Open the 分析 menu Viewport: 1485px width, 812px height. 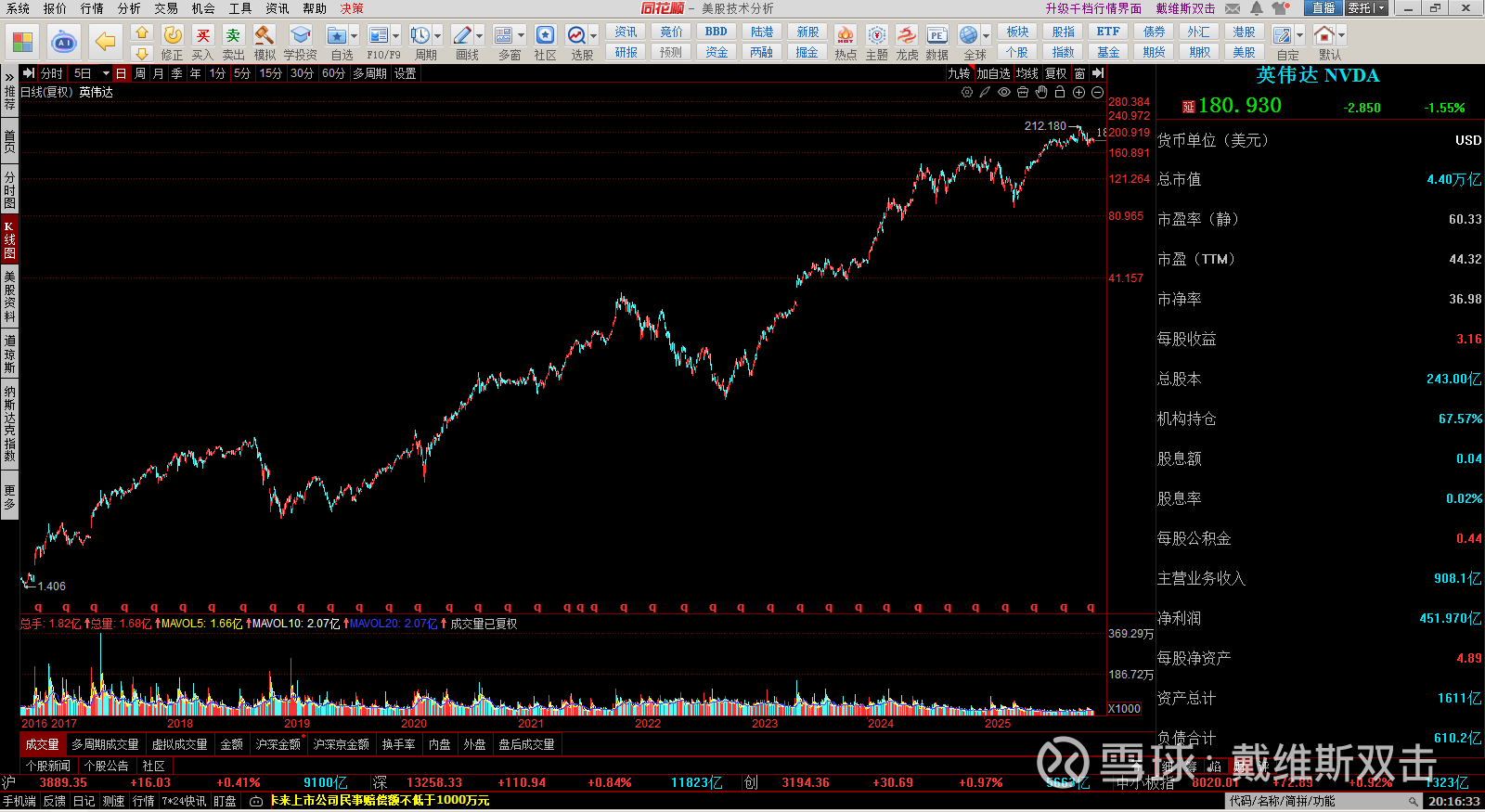[129, 8]
